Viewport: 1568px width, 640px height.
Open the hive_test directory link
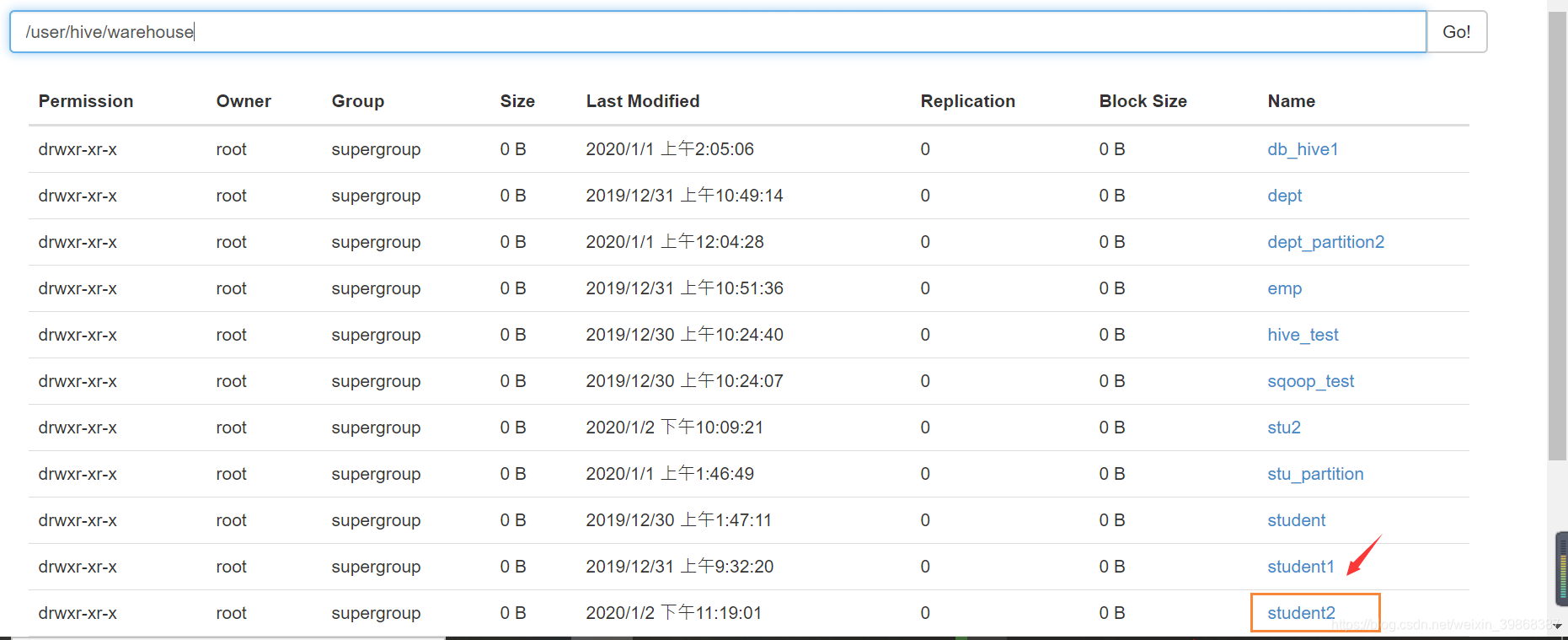pyautogui.click(x=1303, y=335)
